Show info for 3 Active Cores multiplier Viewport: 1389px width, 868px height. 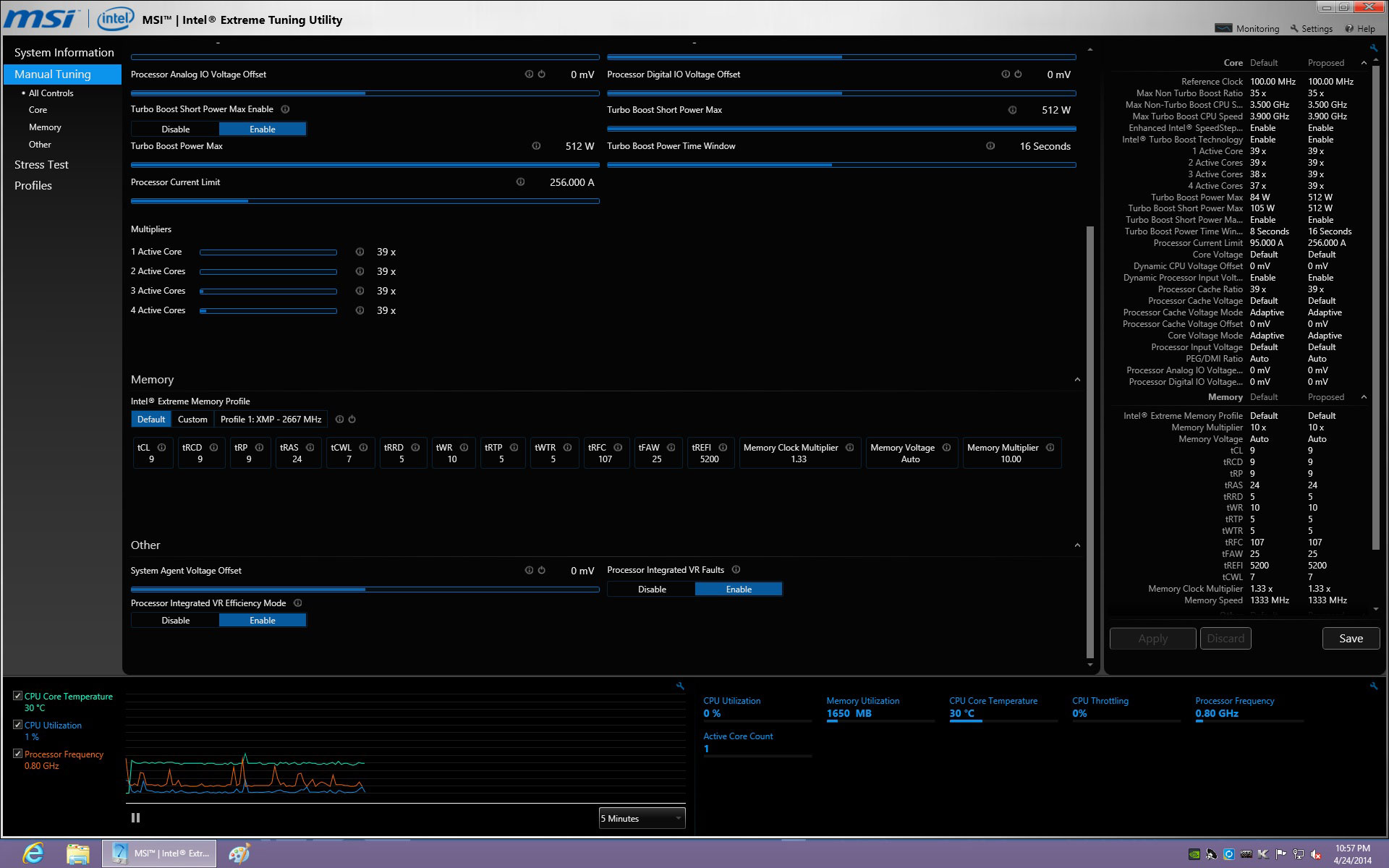tap(360, 291)
